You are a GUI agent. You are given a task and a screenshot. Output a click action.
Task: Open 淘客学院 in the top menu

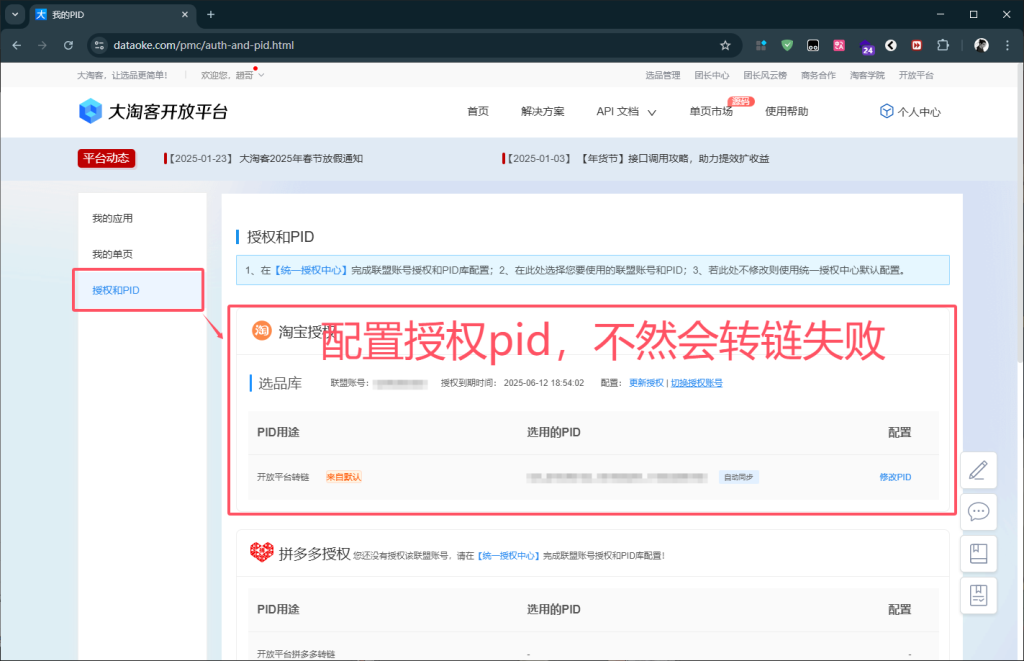[x=867, y=74]
